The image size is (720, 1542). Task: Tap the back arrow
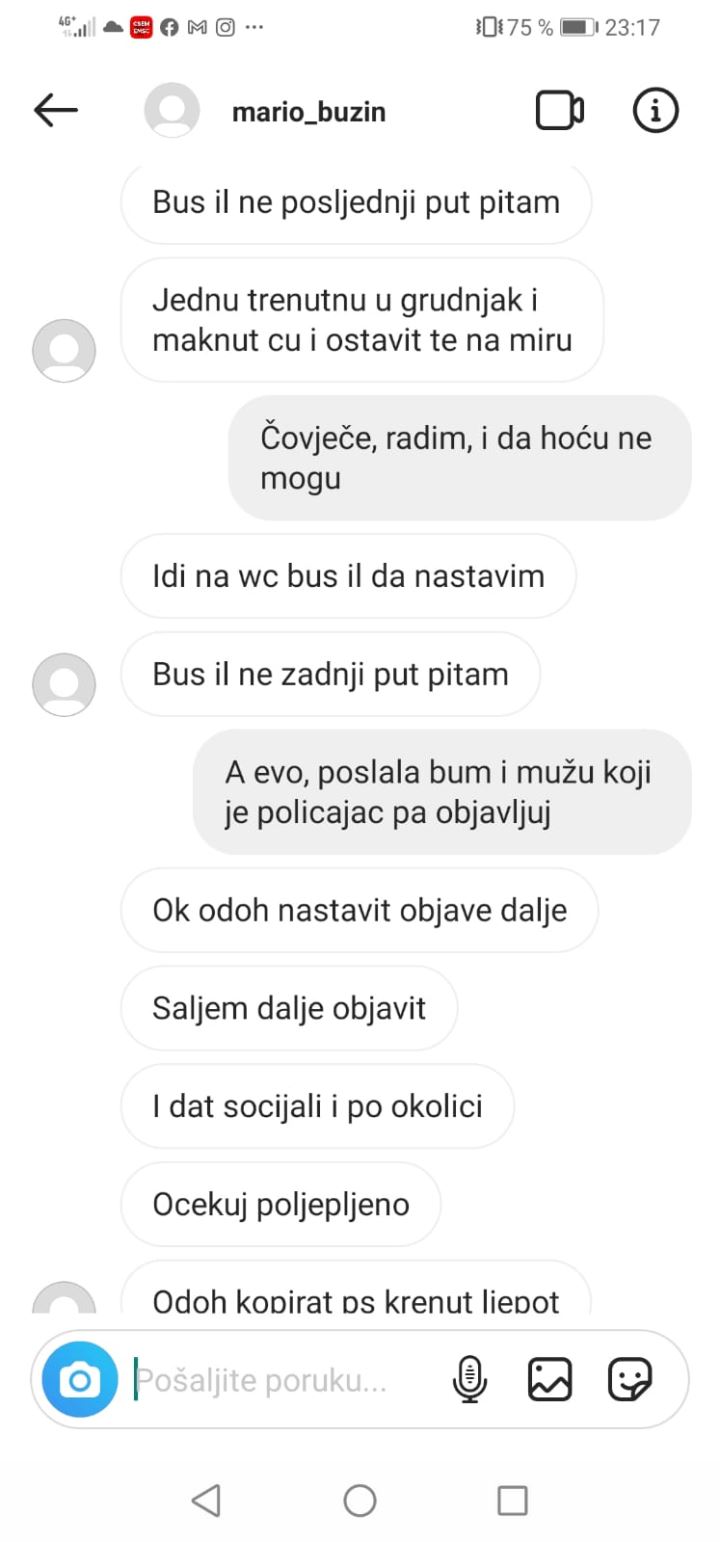[x=55, y=111]
